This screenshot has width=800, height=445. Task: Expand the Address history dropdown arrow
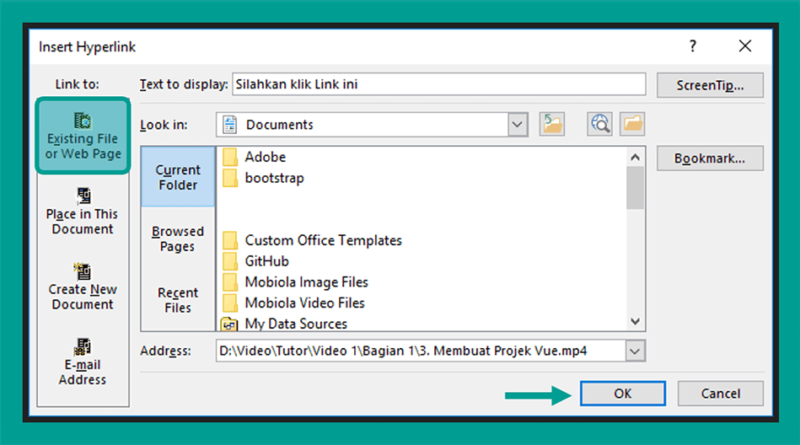tap(635, 351)
